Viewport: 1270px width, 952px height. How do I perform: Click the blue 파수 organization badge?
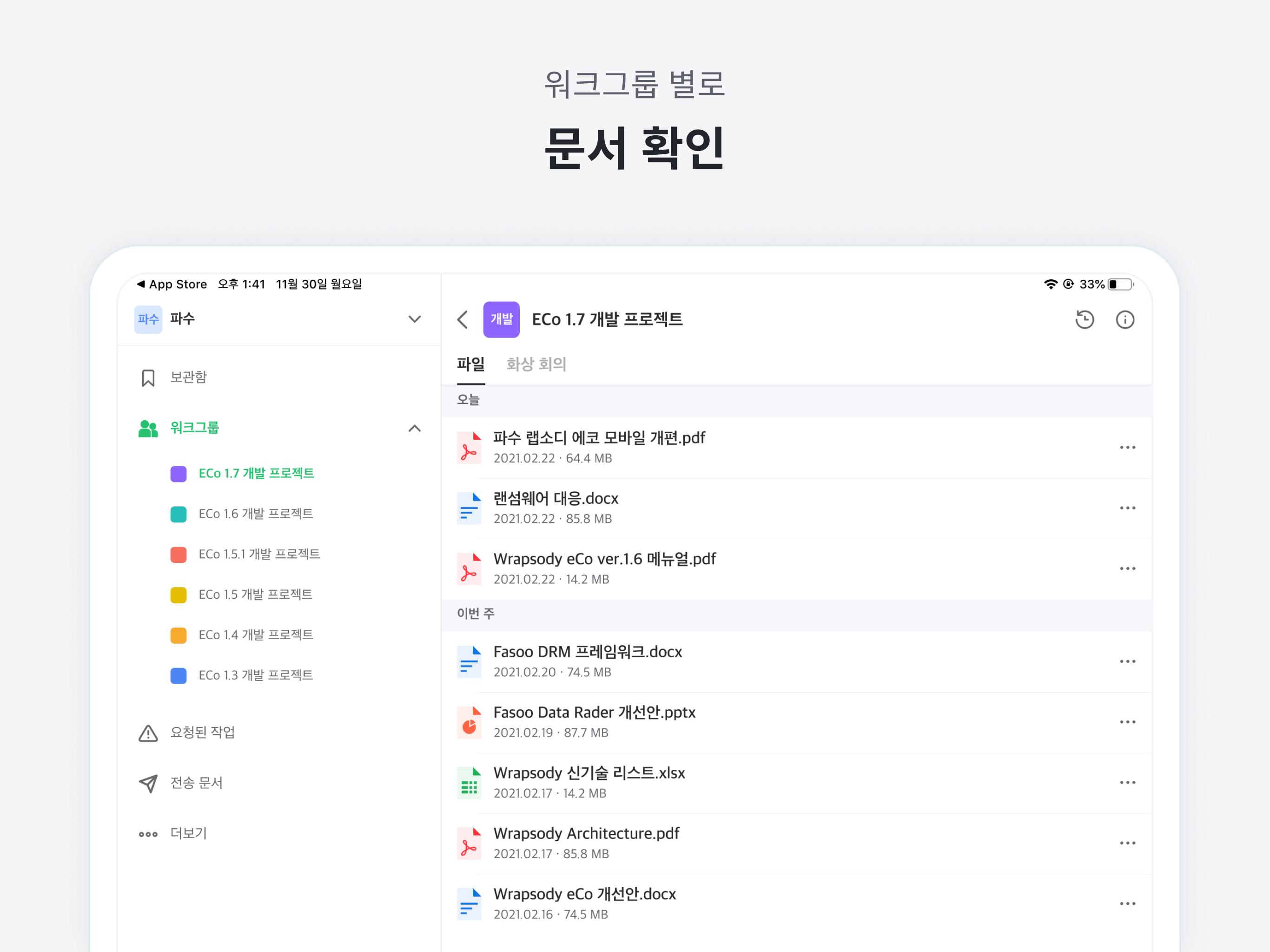[x=148, y=319]
